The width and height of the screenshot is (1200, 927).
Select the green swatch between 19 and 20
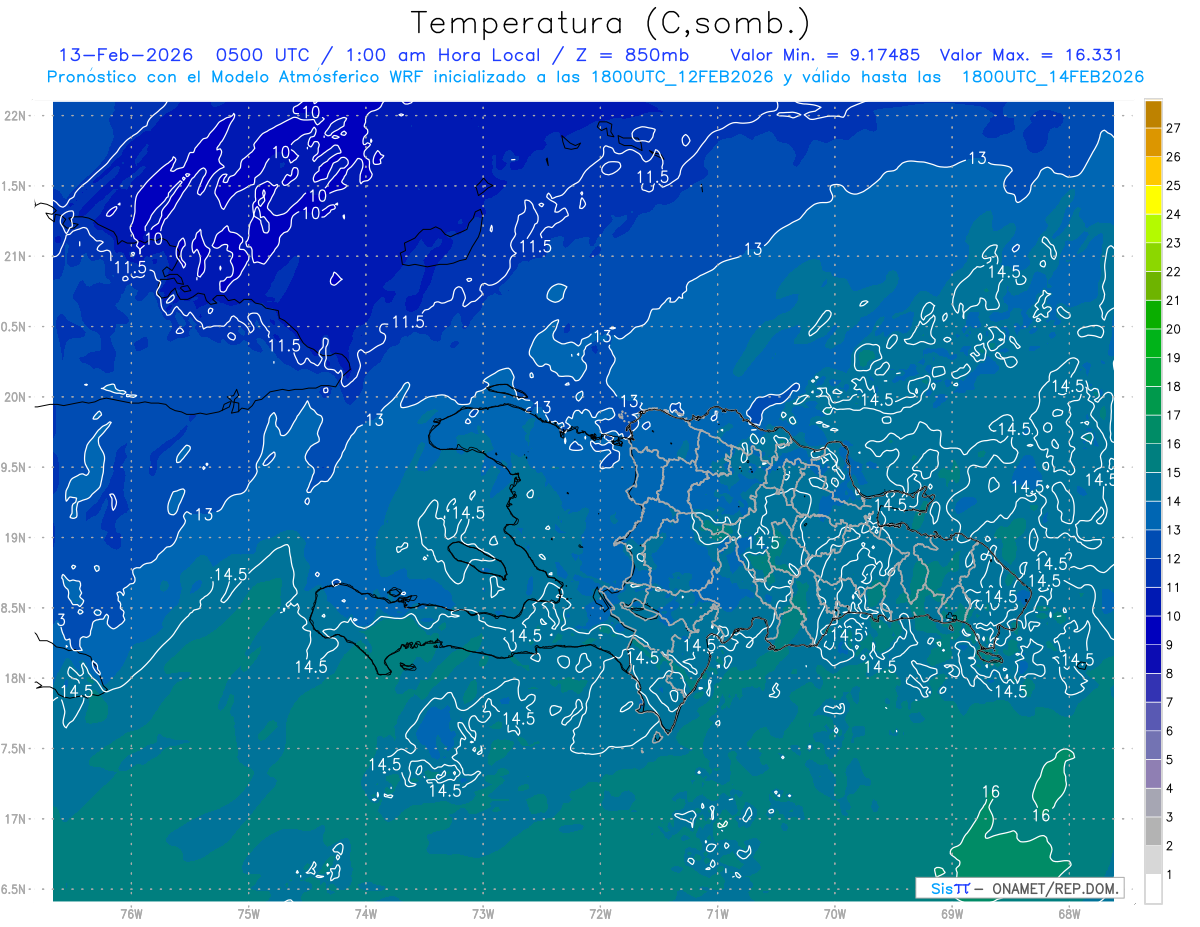point(1153,343)
